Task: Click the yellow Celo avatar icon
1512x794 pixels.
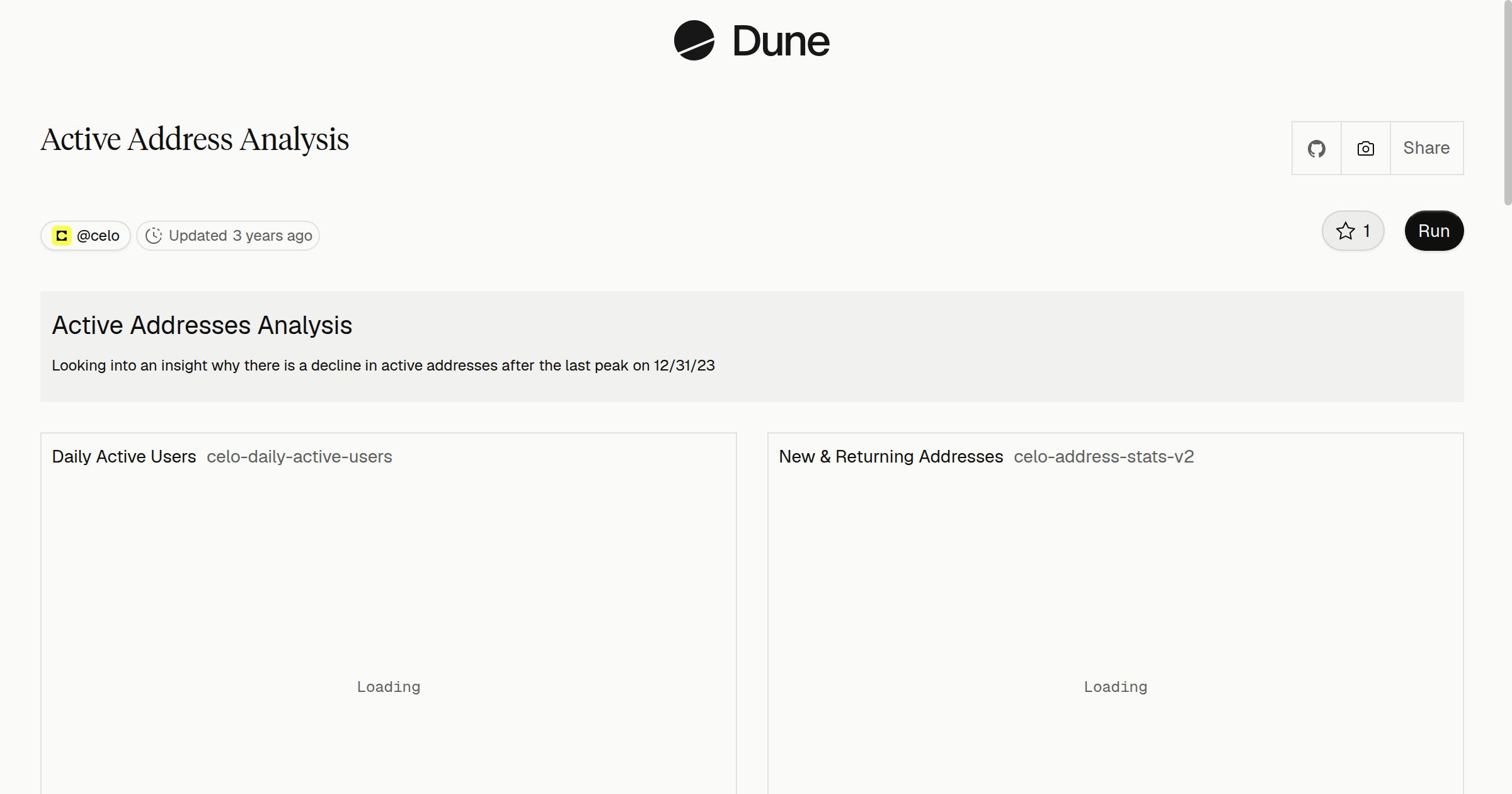Action: pyautogui.click(x=62, y=236)
